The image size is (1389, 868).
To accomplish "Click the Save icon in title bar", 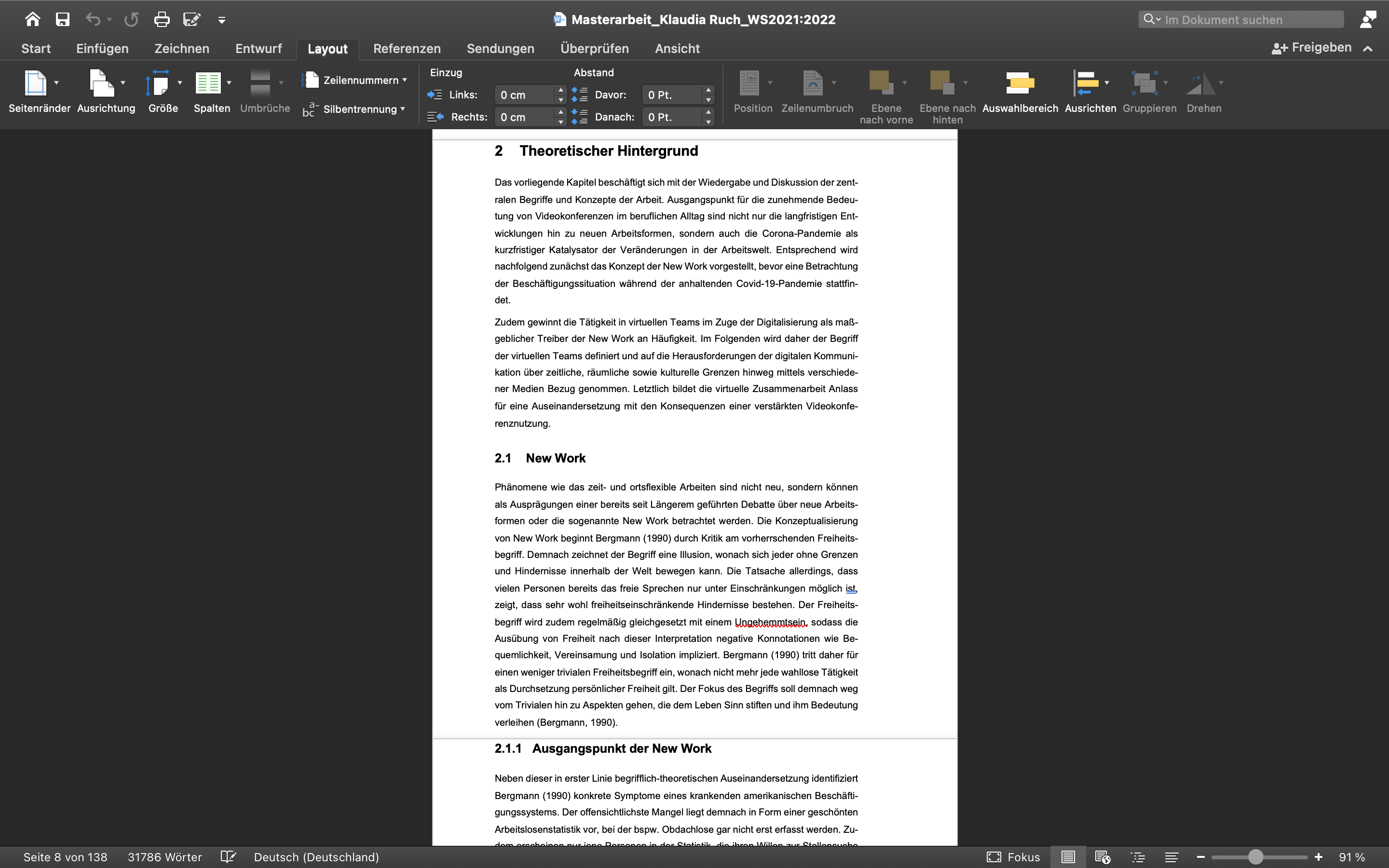I will [x=63, y=19].
